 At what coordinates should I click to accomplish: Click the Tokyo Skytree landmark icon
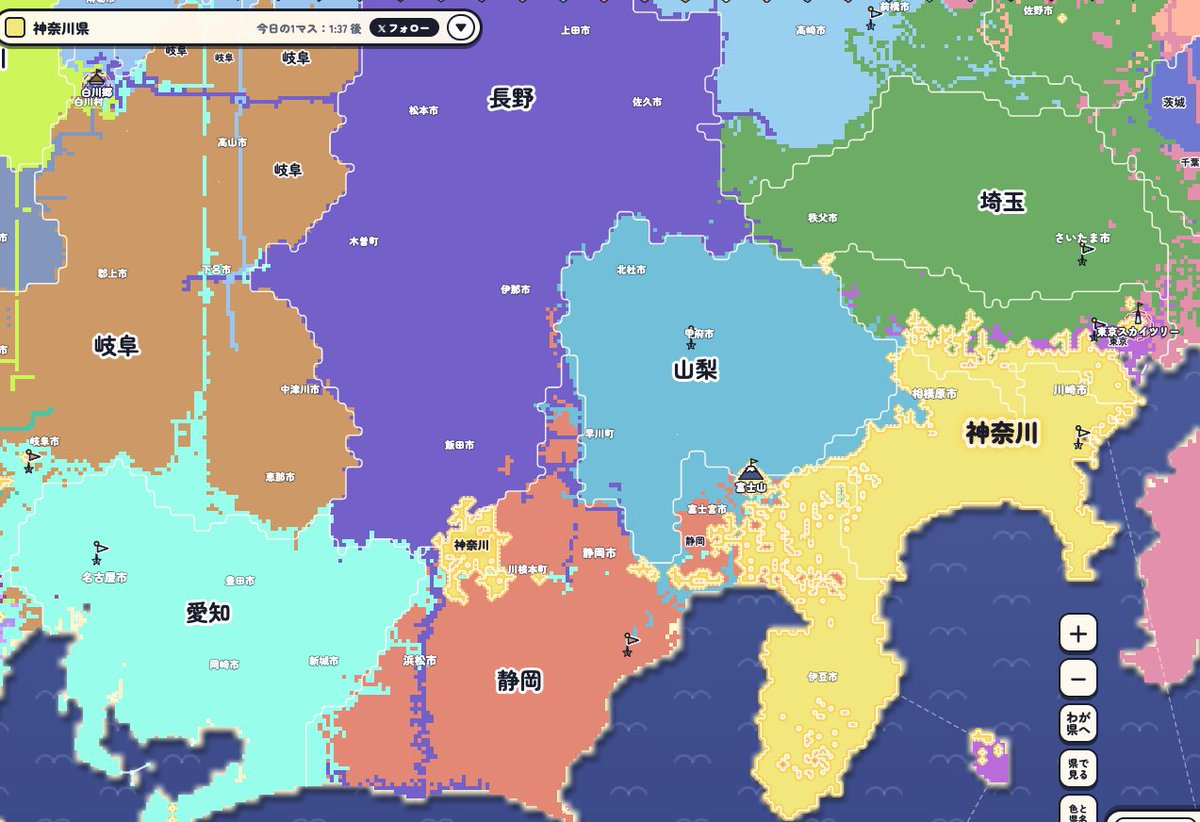pos(1137,314)
